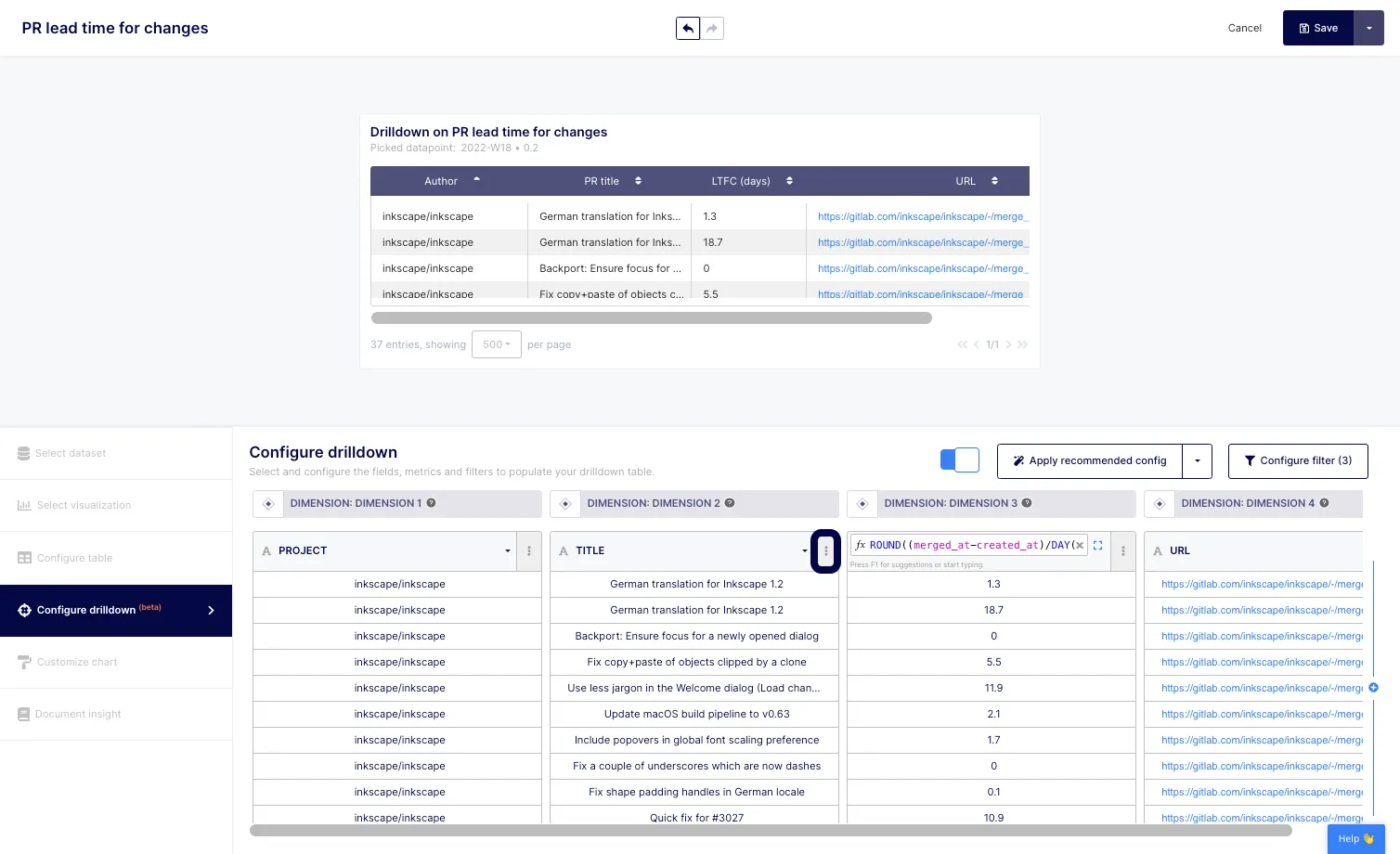Open the kebab menu on the TITLE column

coord(825,550)
